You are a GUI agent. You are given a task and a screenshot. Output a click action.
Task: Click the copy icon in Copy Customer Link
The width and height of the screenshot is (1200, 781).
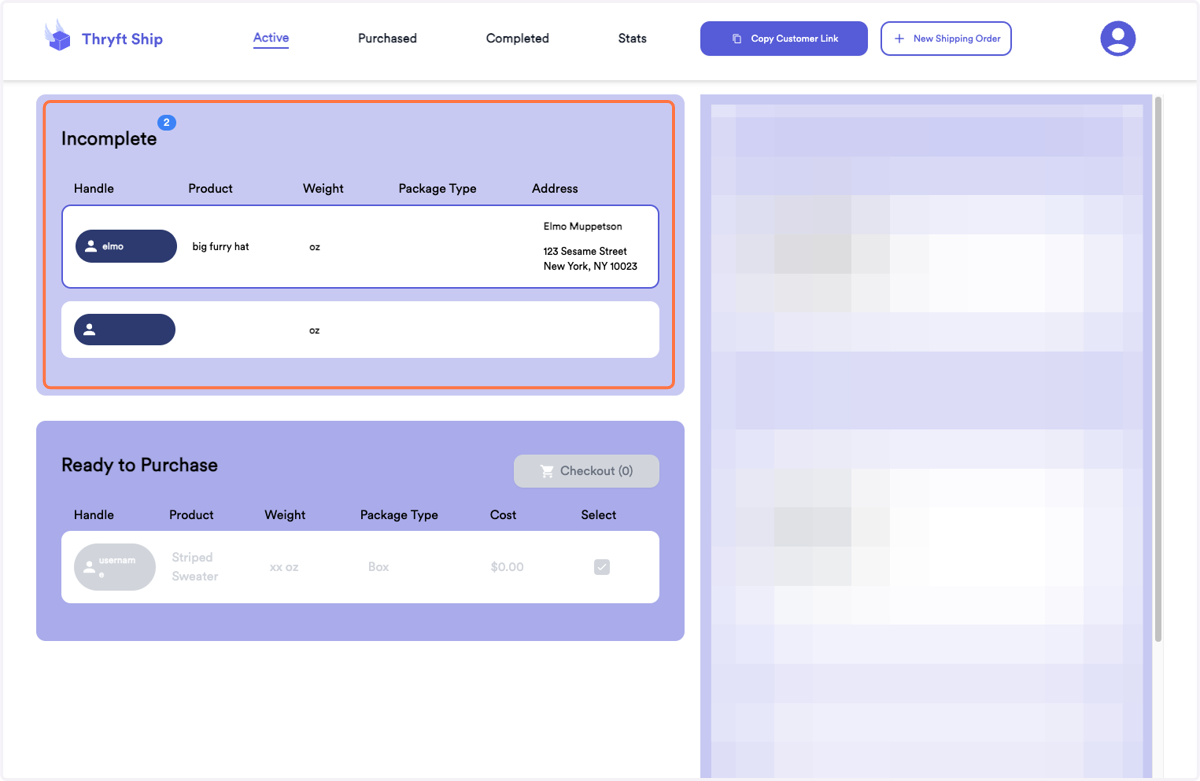(737, 39)
